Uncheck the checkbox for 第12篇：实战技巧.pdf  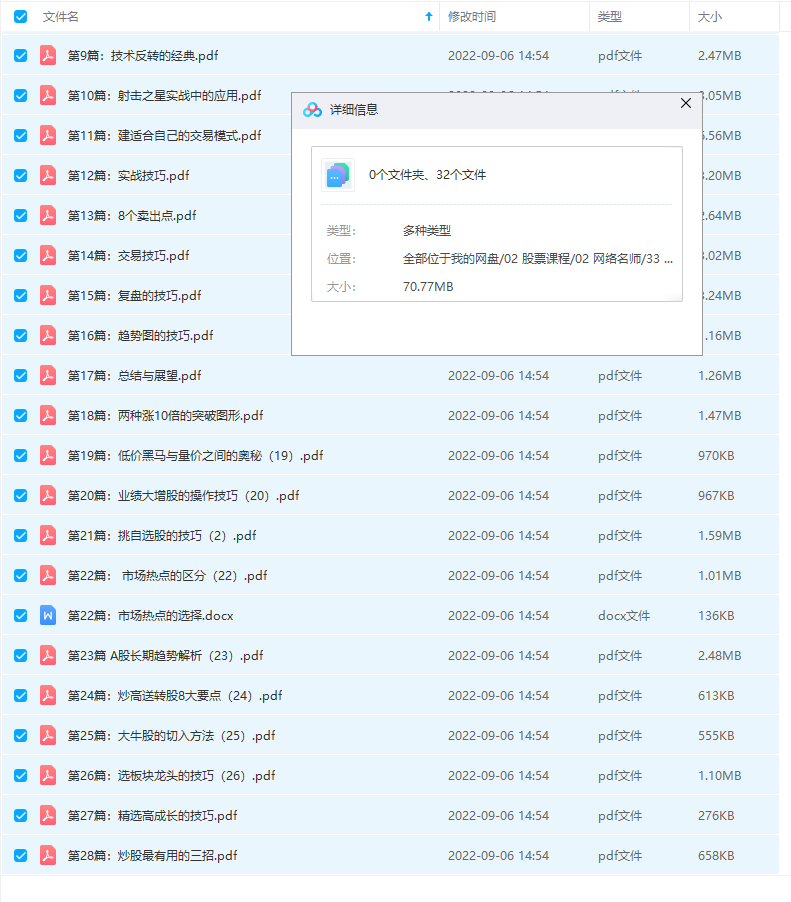(20, 175)
